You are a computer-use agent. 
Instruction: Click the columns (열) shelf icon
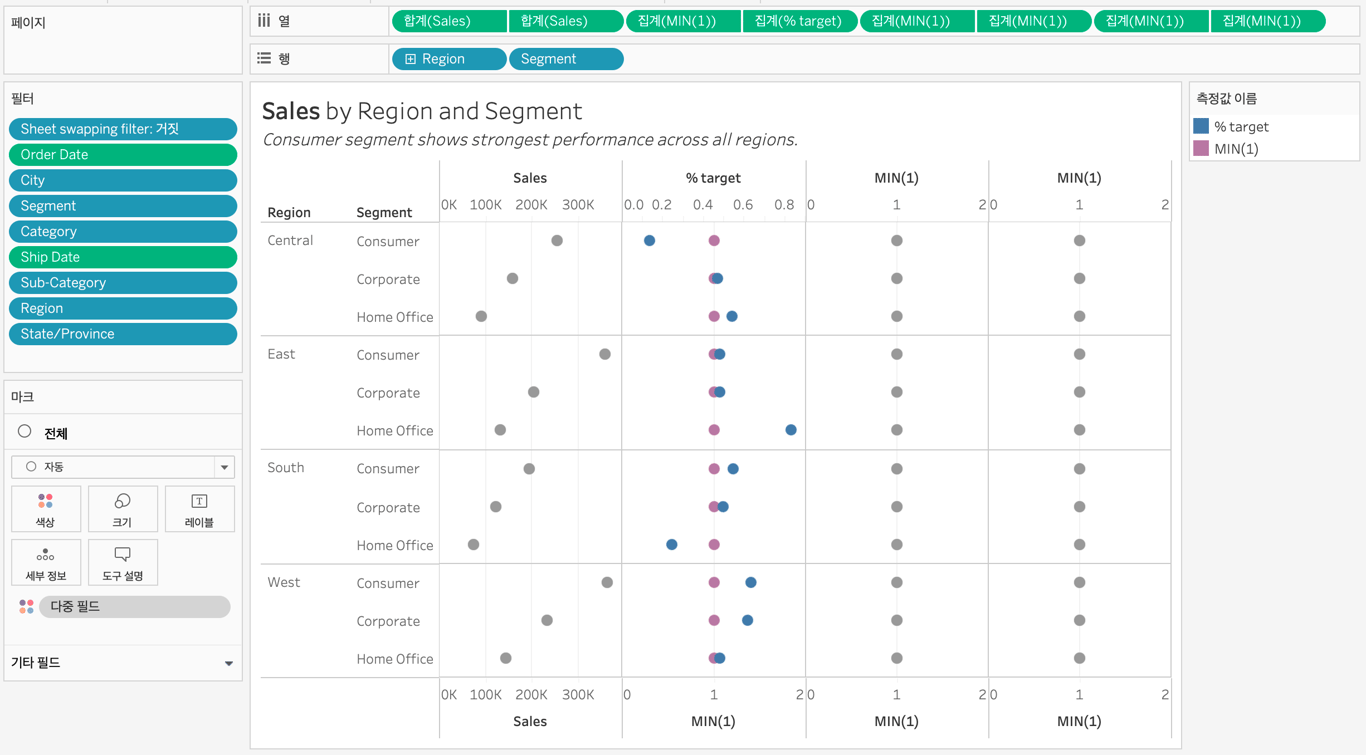point(264,20)
